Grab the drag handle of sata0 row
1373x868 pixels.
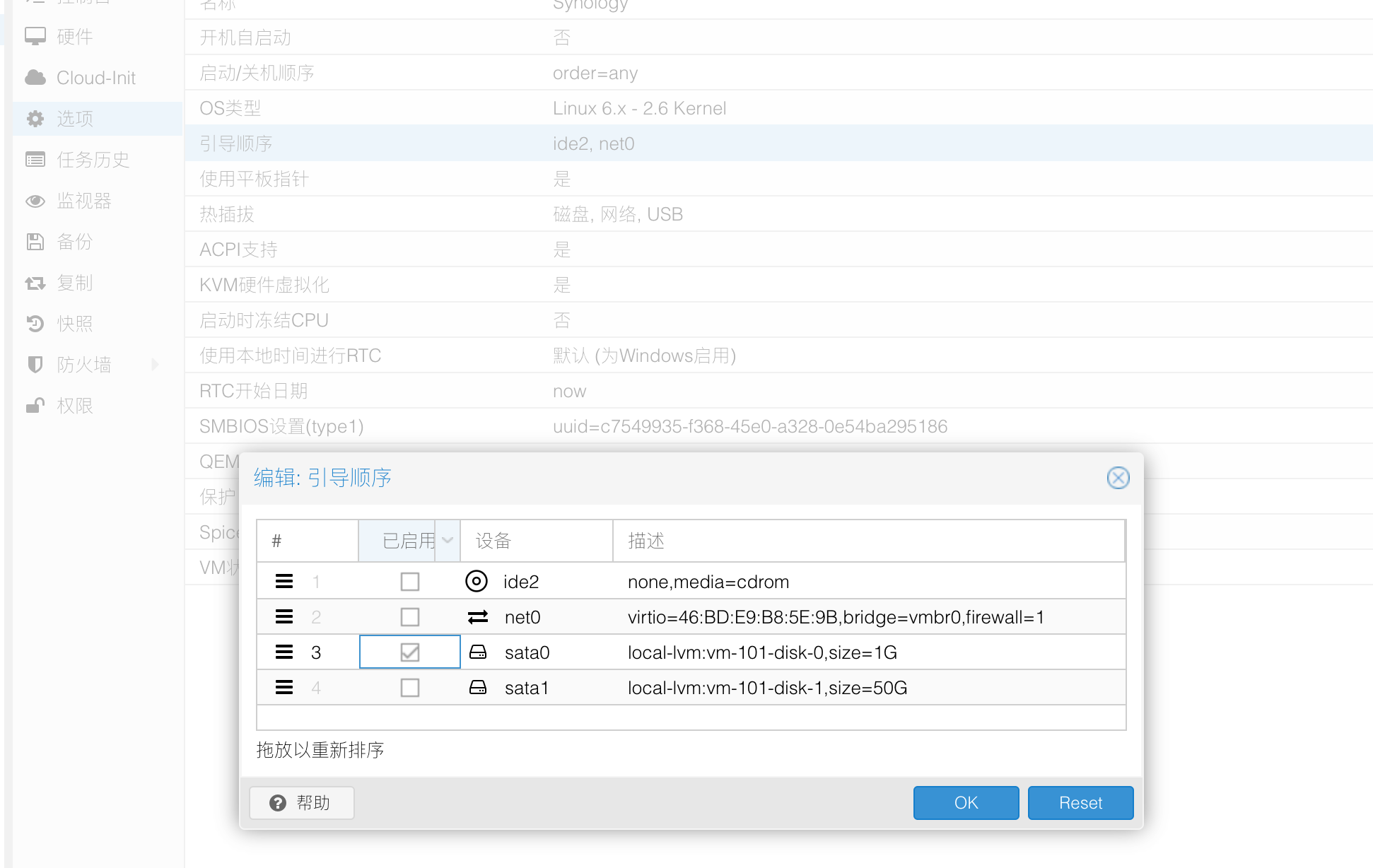pyautogui.click(x=284, y=652)
